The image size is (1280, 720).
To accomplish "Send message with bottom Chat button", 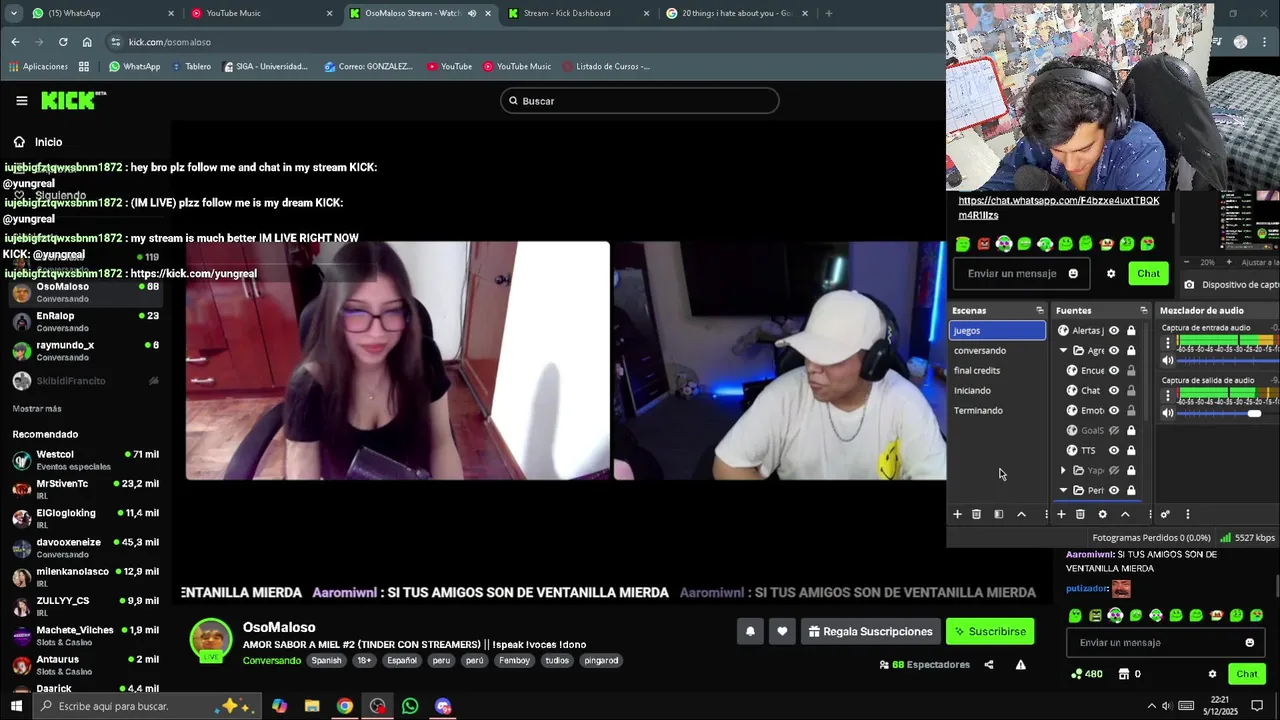I will [x=1246, y=674].
